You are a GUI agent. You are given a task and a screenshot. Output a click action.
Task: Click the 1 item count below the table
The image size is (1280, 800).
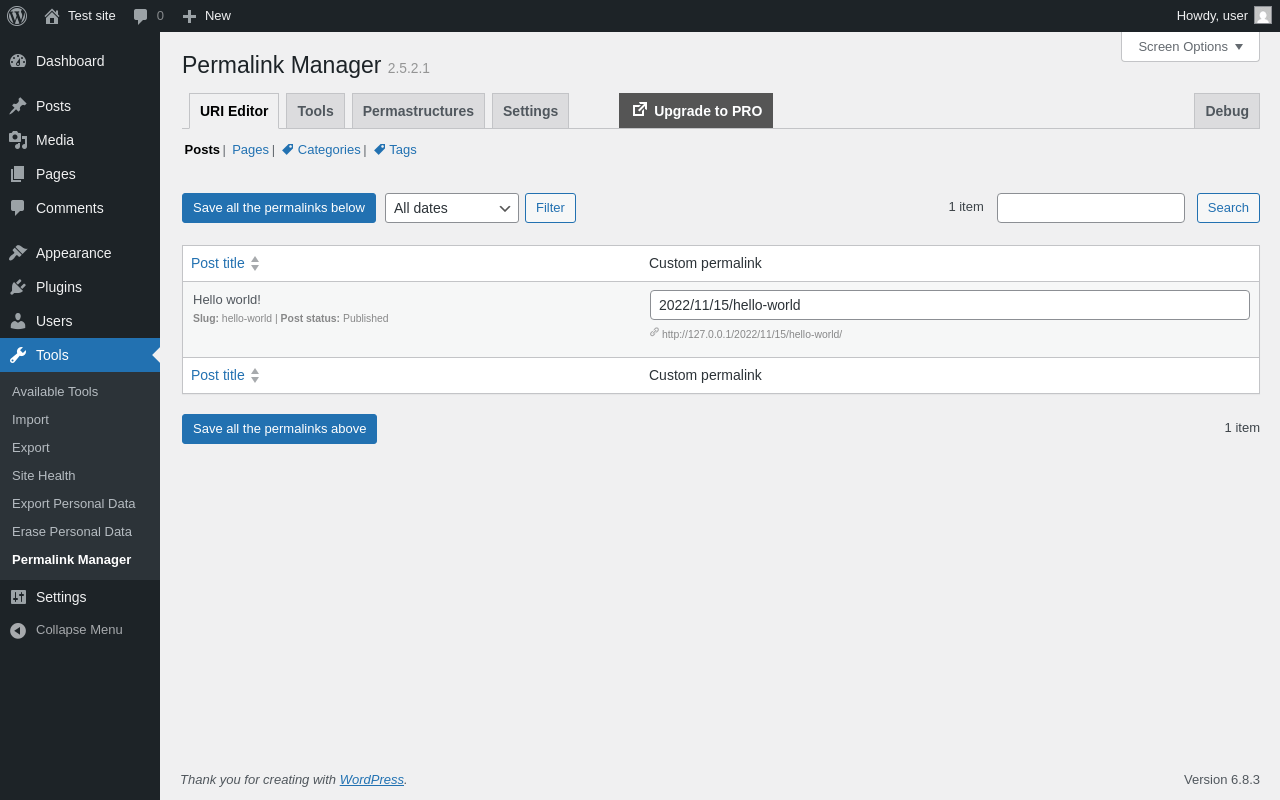coord(1242,428)
